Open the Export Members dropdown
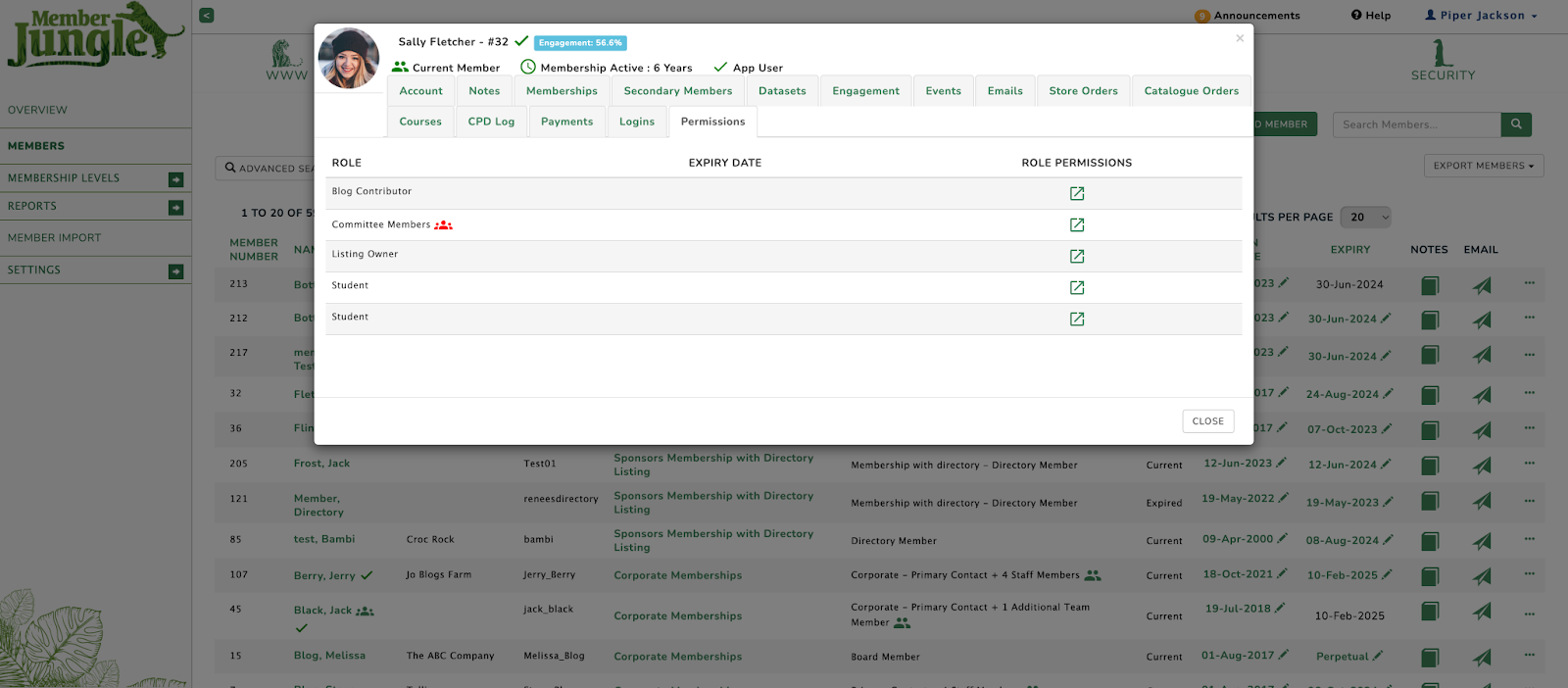 click(x=1483, y=166)
